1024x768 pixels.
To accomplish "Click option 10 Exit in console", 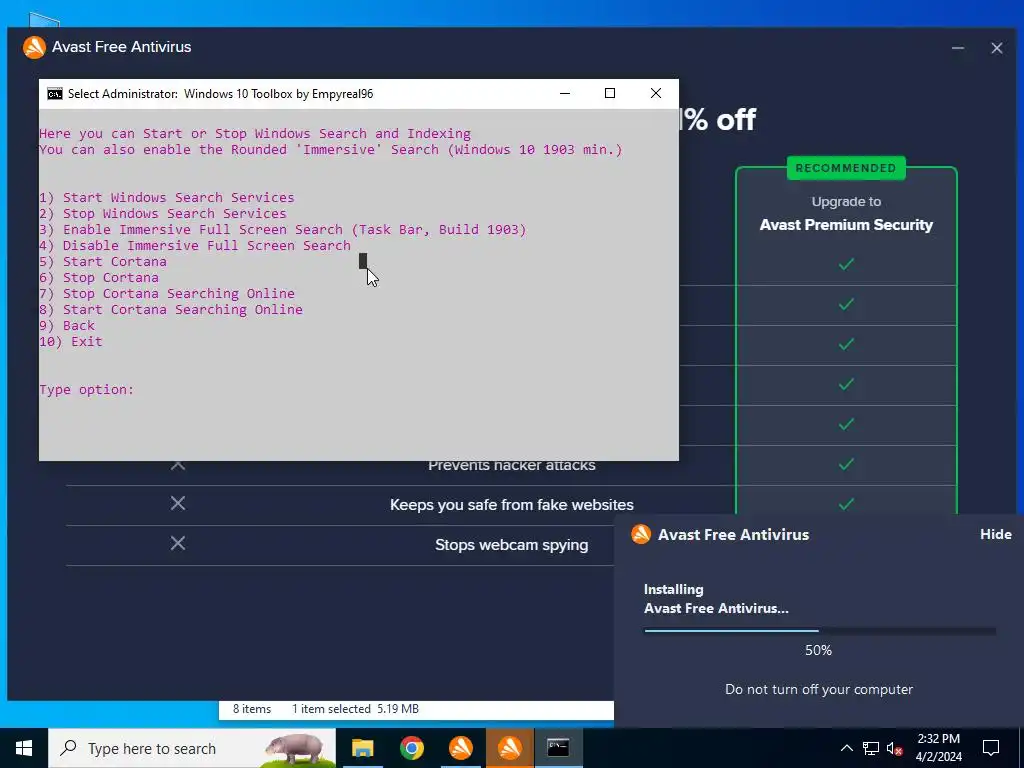I will tap(71, 342).
